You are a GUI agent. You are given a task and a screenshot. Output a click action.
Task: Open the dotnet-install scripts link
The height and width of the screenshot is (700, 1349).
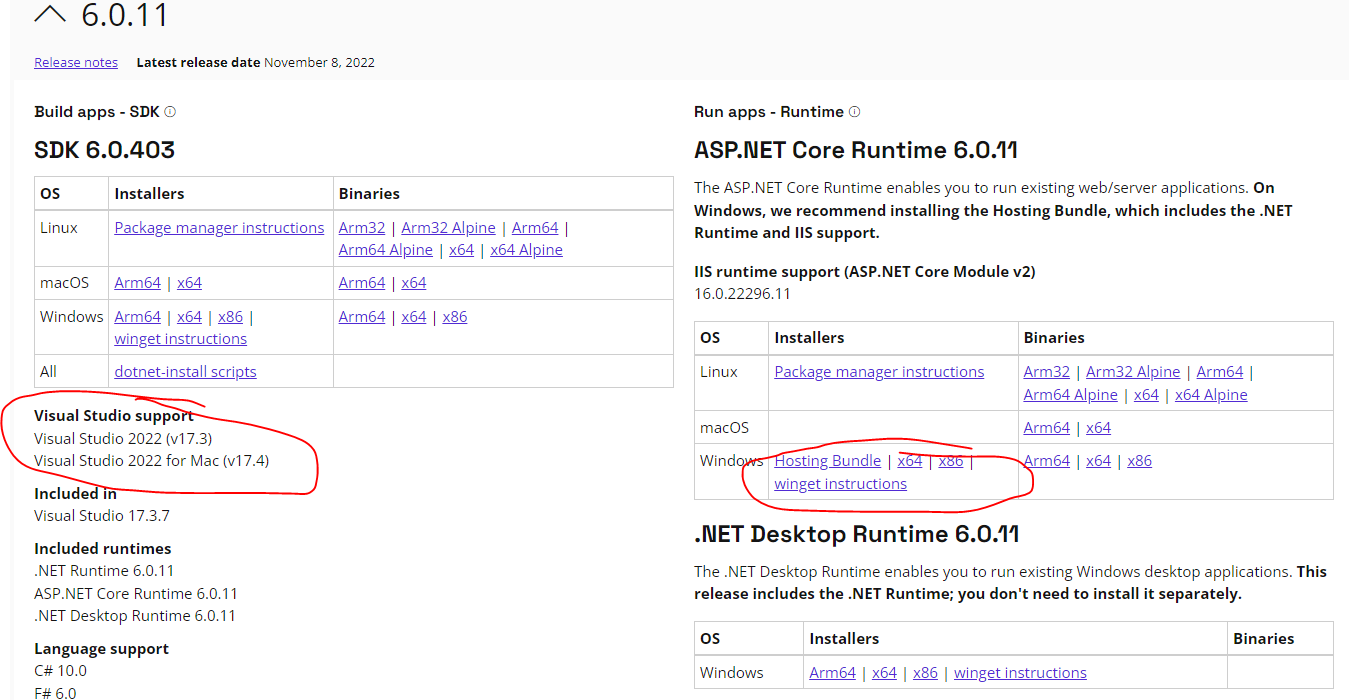point(185,372)
